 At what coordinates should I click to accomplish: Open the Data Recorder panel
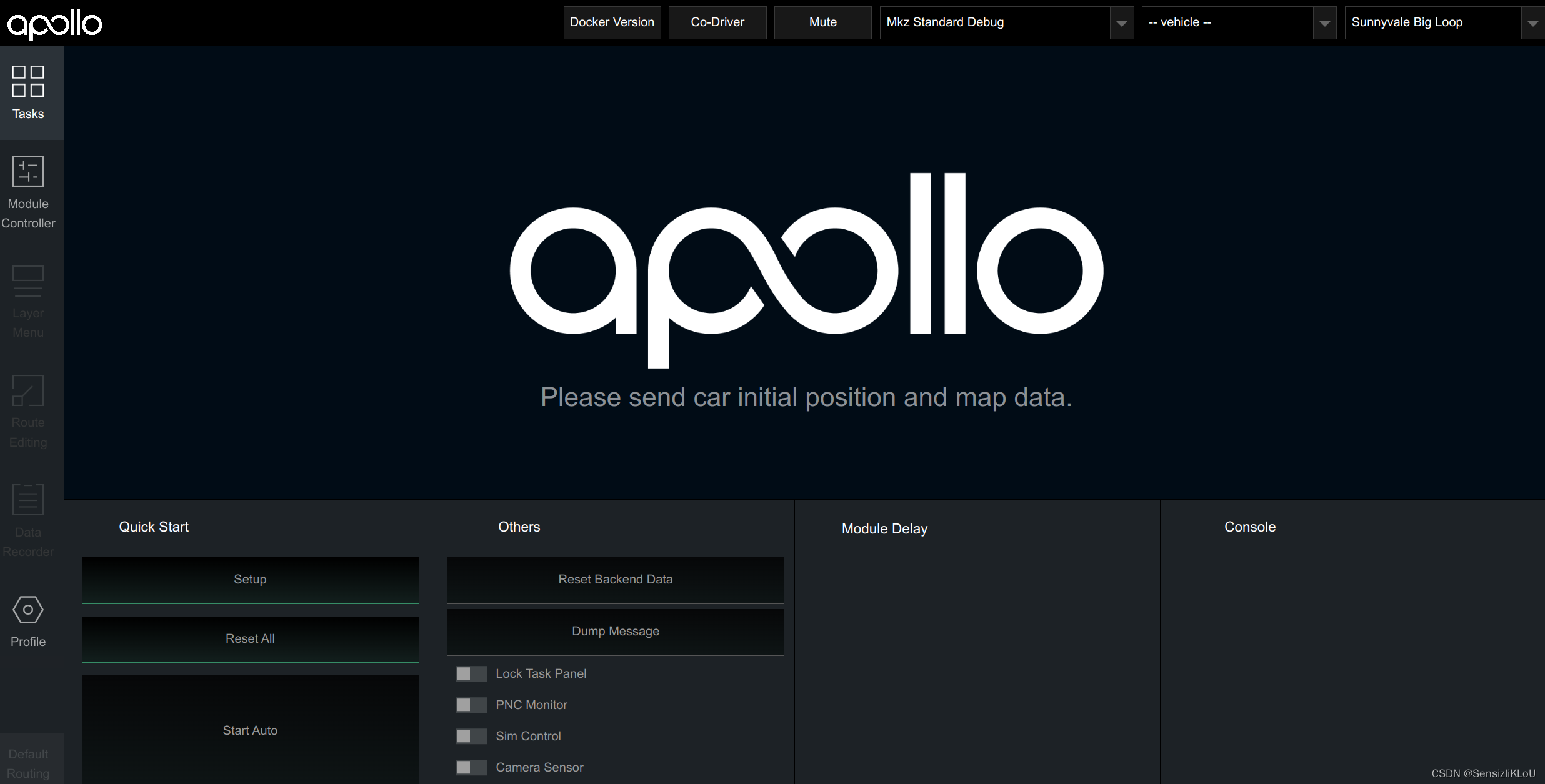[x=27, y=520]
